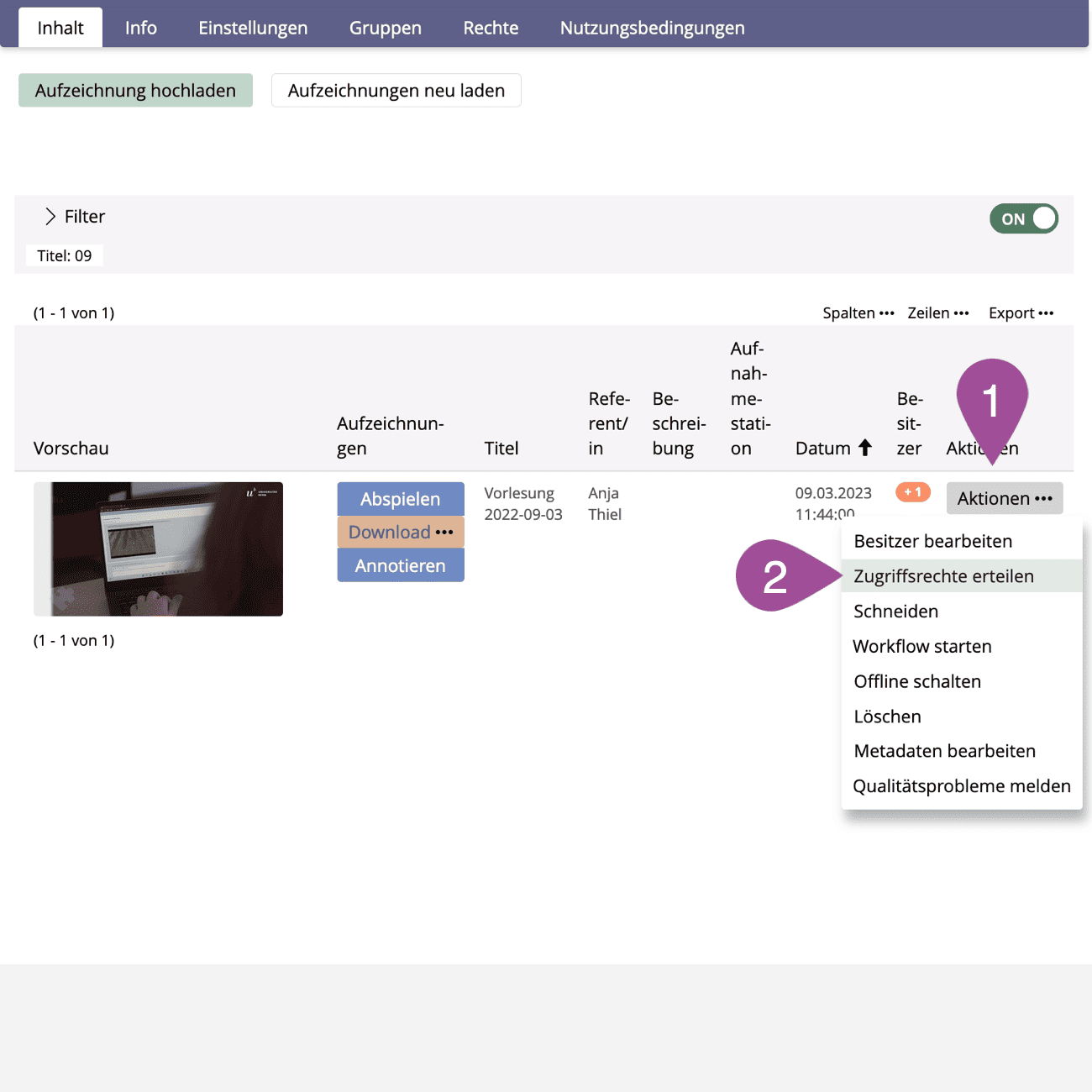Click the Aufzeichnung hochladen button
Screen dimensions: 1092x1092
[135, 91]
